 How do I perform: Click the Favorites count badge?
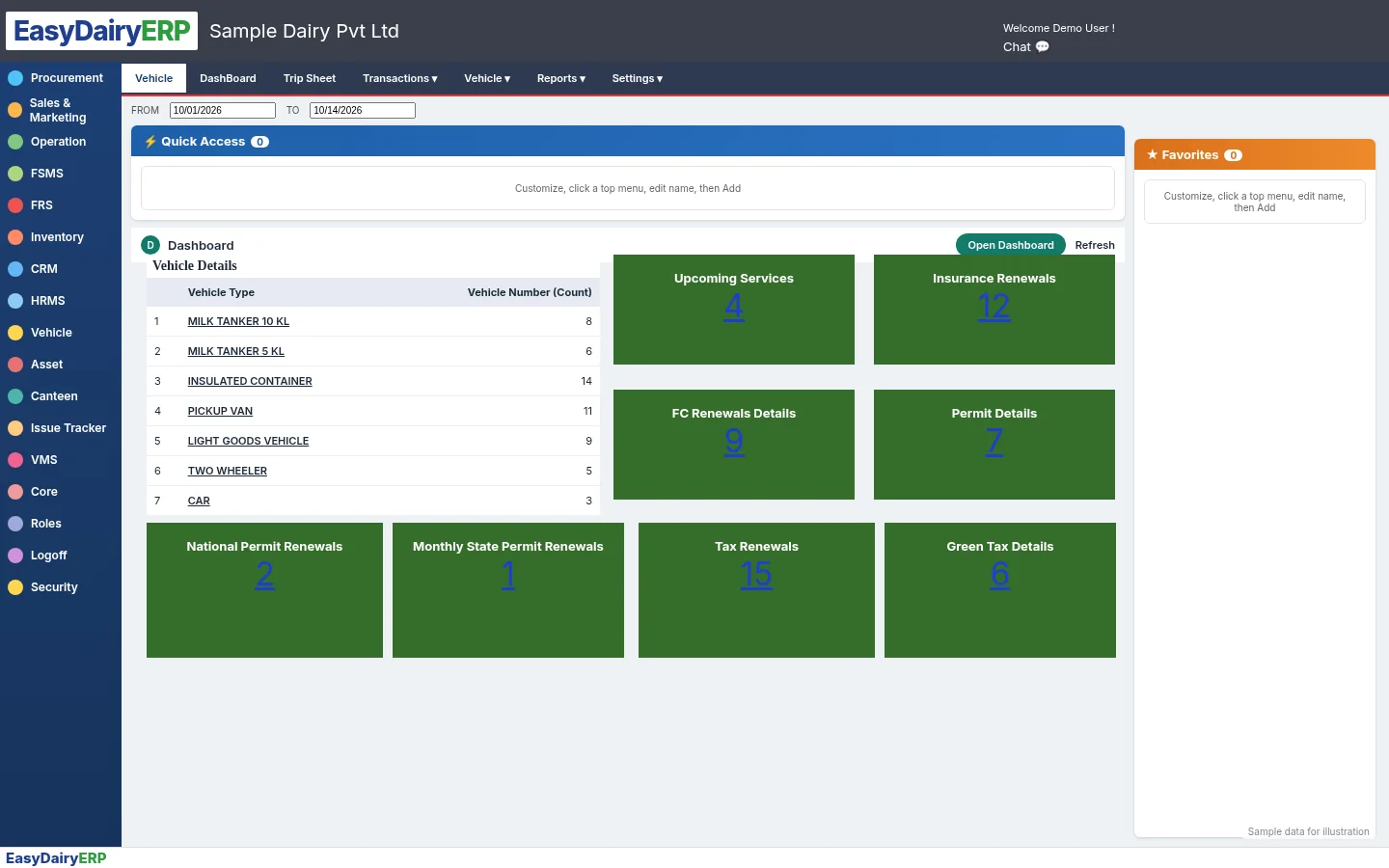(x=1234, y=155)
